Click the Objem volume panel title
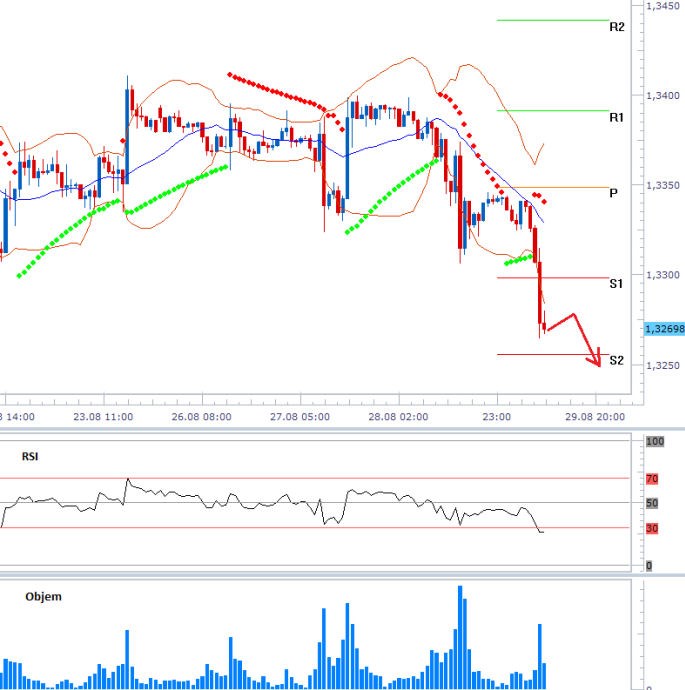Image resolution: width=685 pixels, height=690 pixels. pyautogui.click(x=44, y=597)
